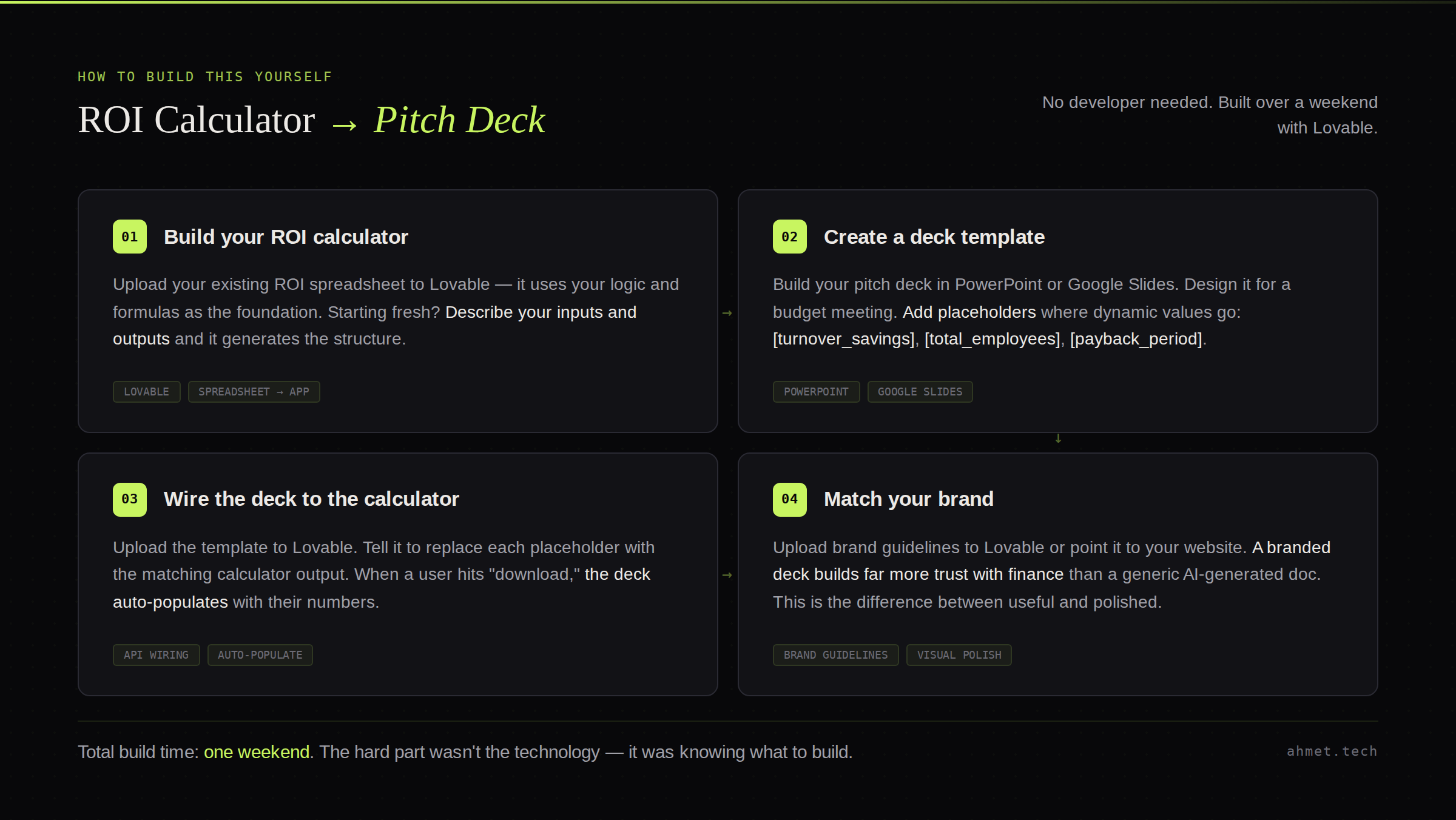Click the arrow in the ROI Calculator title
This screenshot has height=820, width=1456.
[x=345, y=124]
